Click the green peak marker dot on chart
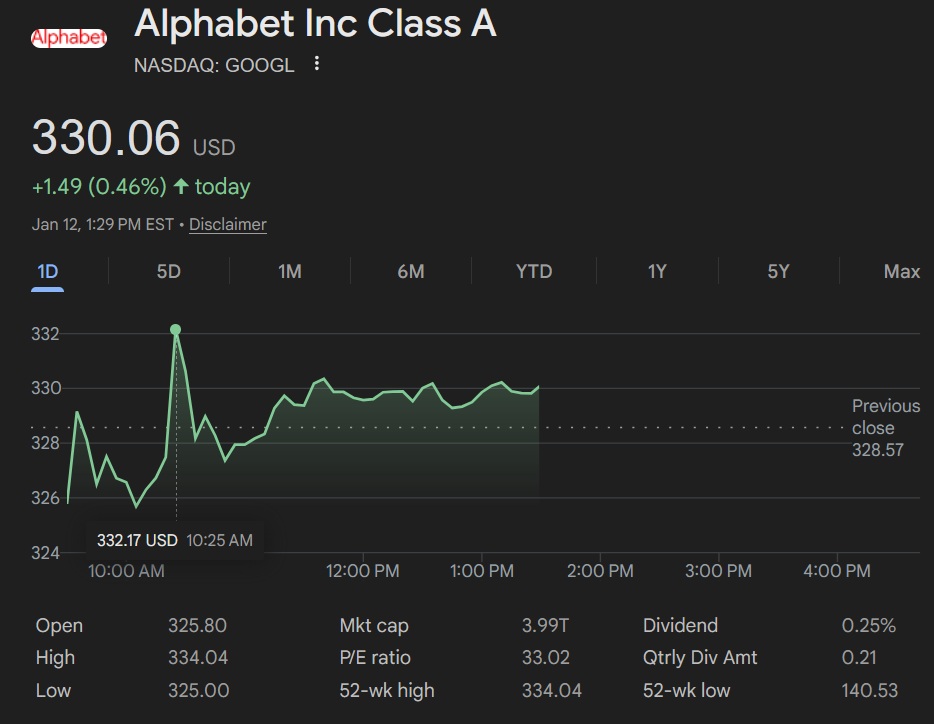The width and height of the screenshot is (934, 724). coord(176,329)
